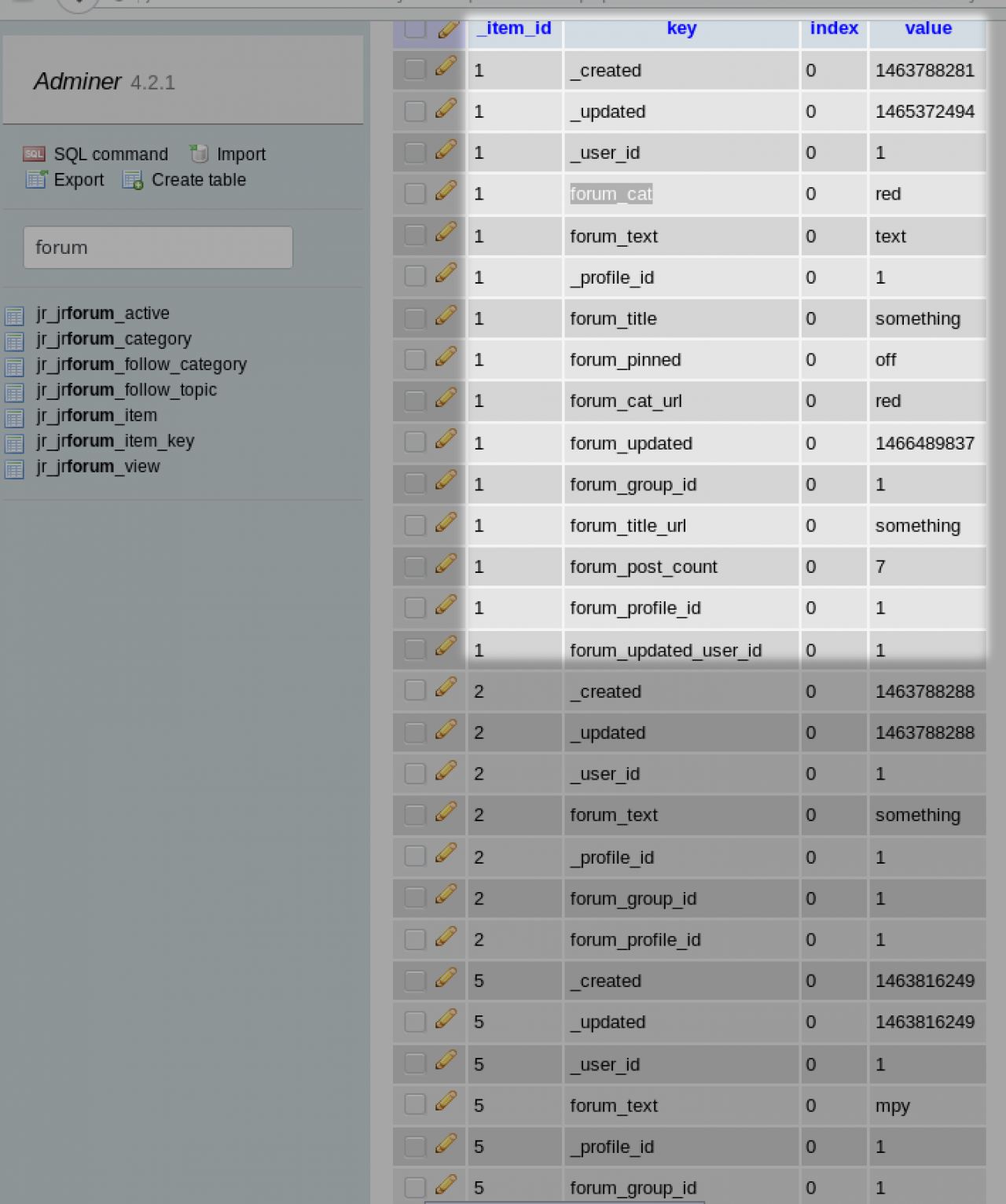Click the SQL command icon

(x=34, y=154)
